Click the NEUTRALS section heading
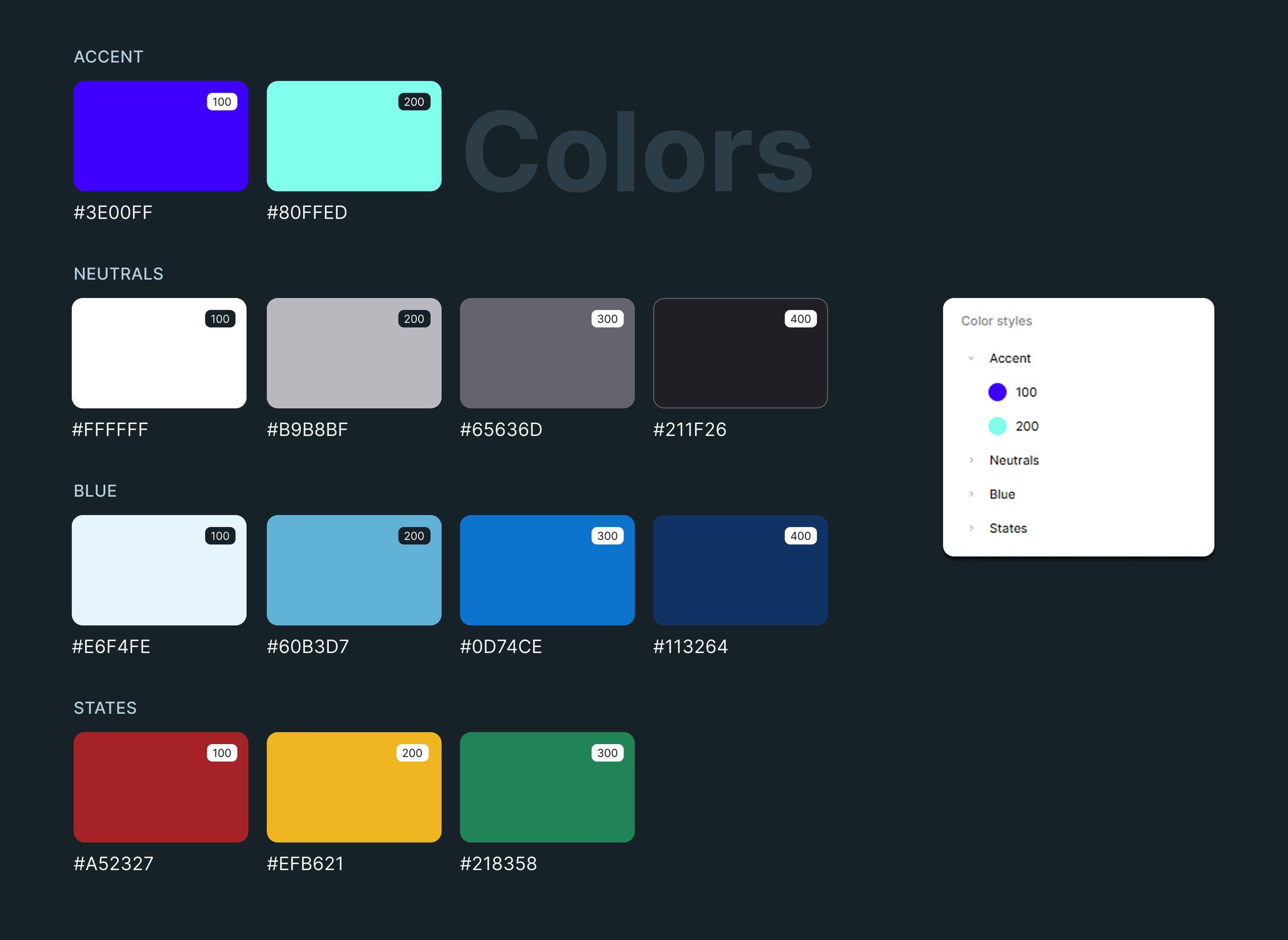This screenshot has height=940, width=1288. coord(118,274)
